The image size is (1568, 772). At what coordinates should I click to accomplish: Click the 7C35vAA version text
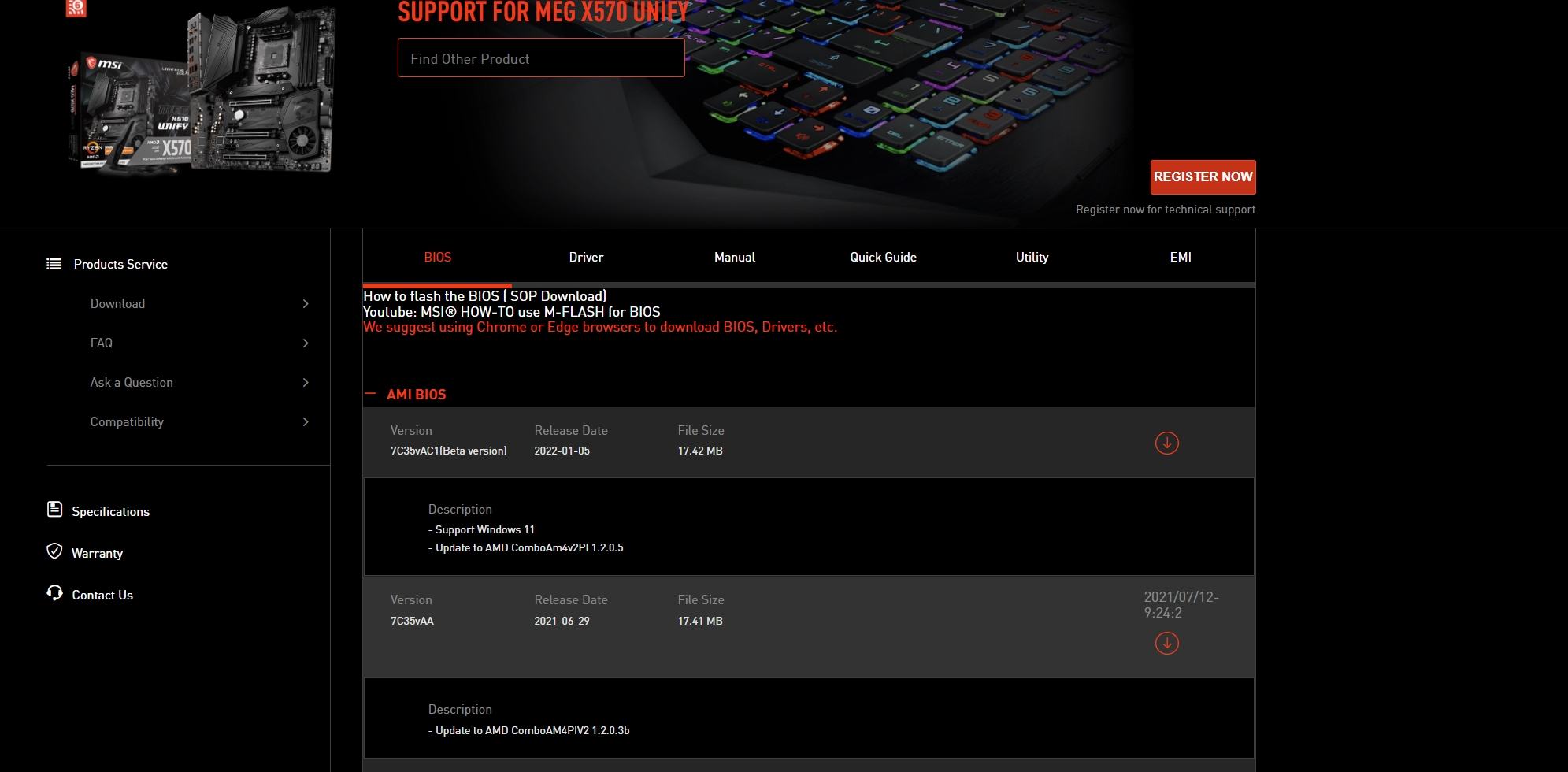tap(412, 621)
